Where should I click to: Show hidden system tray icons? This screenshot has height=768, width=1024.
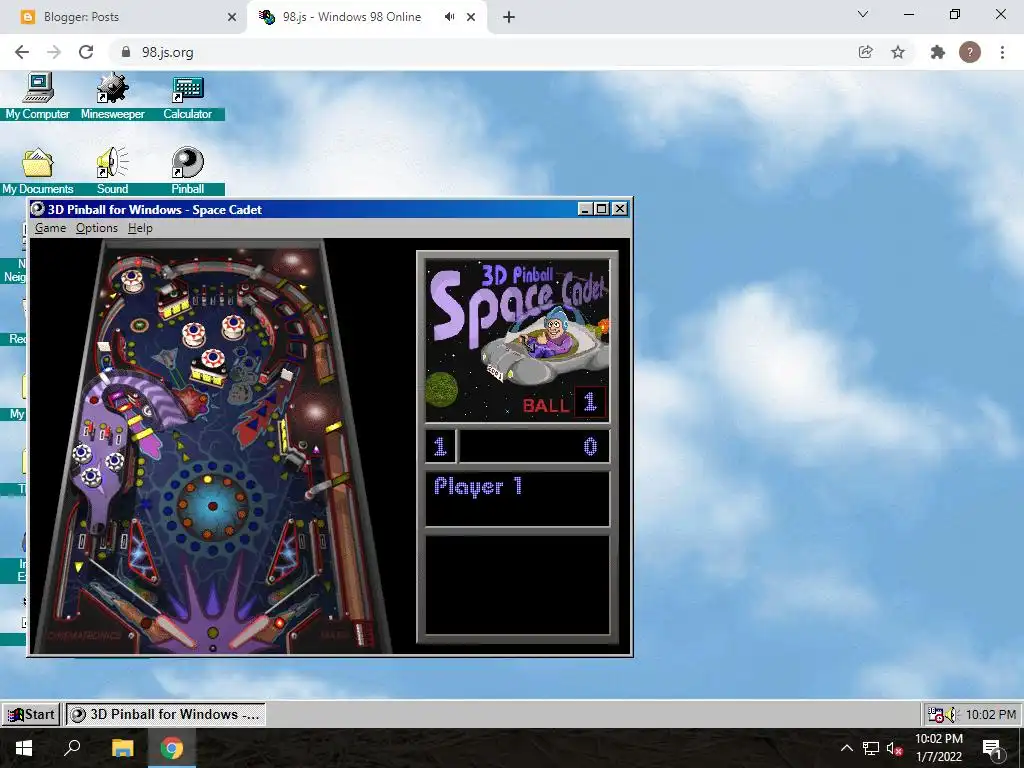(846, 748)
